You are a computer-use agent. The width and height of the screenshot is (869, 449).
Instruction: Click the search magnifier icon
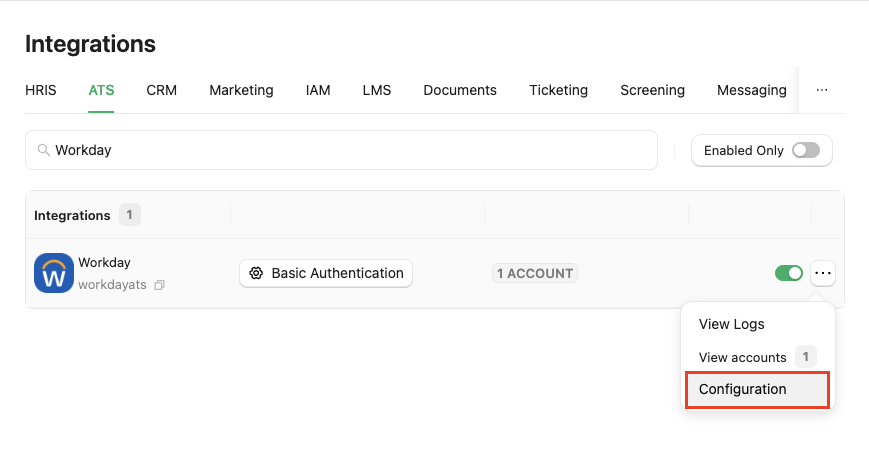point(43,150)
